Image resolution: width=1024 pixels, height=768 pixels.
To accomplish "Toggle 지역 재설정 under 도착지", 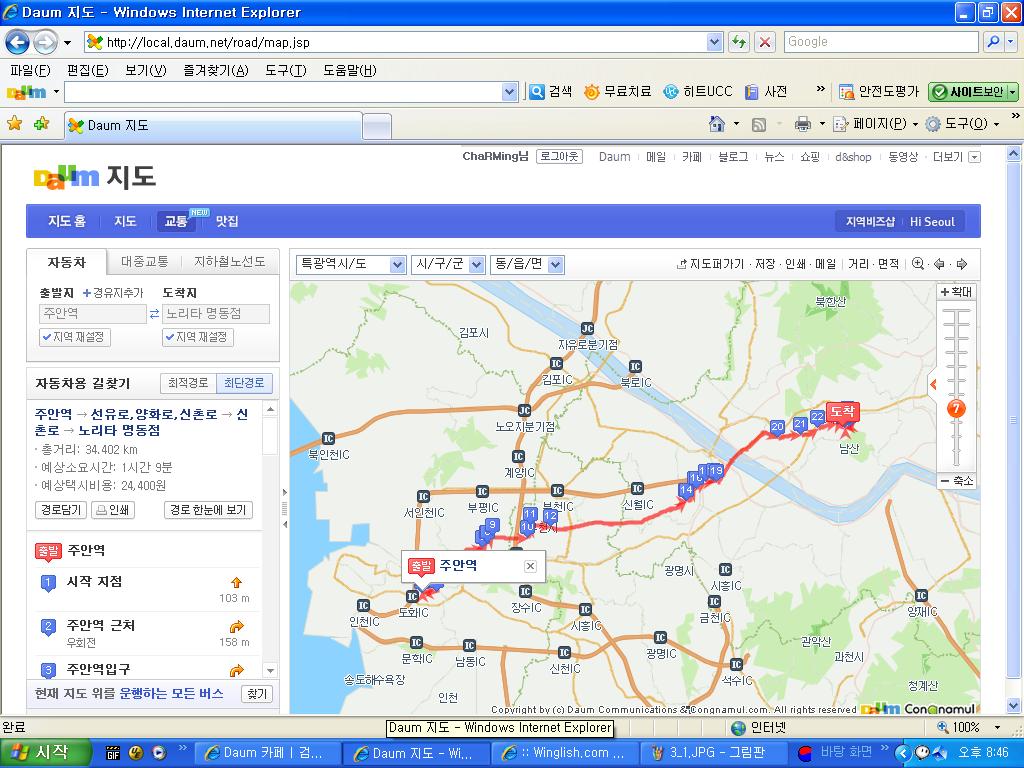I will 197,337.
